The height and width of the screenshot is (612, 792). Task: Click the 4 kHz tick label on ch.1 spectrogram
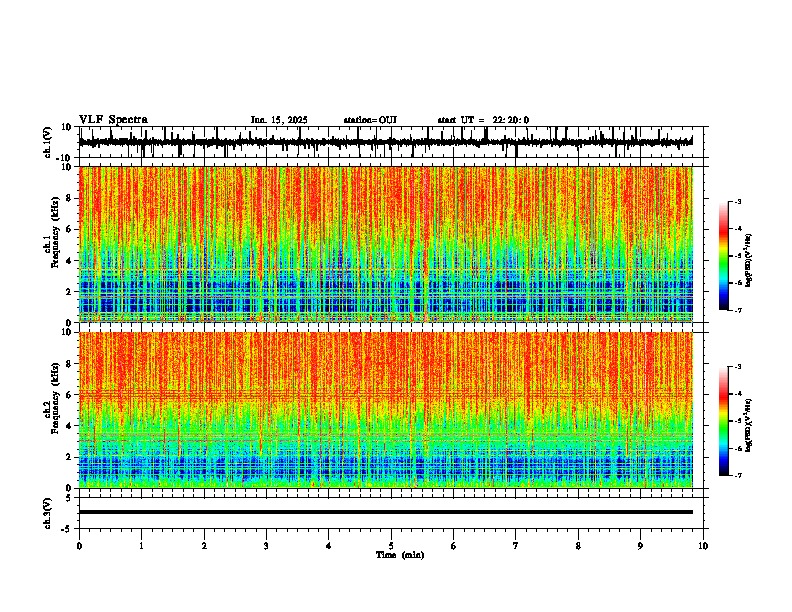coord(69,261)
